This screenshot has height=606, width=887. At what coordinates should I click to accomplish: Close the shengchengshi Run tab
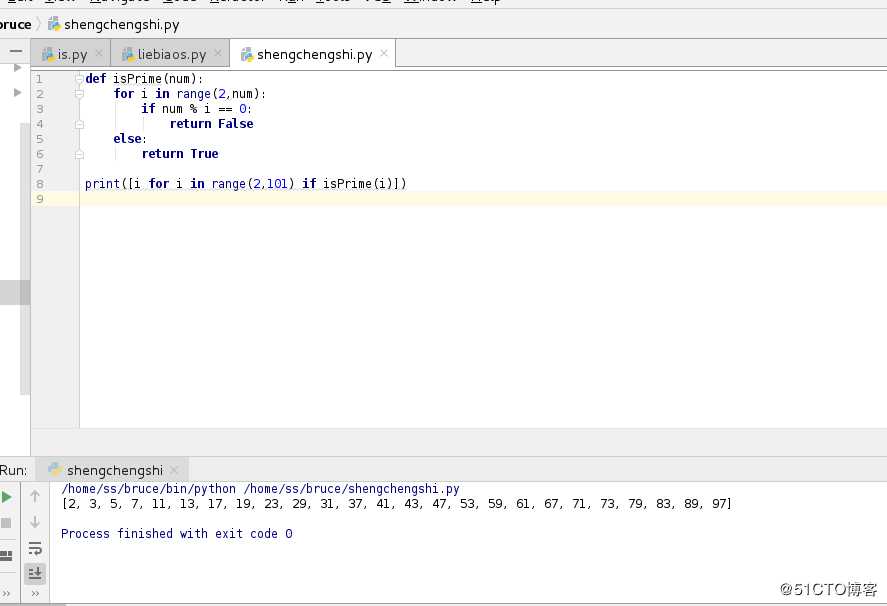pos(174,470)
